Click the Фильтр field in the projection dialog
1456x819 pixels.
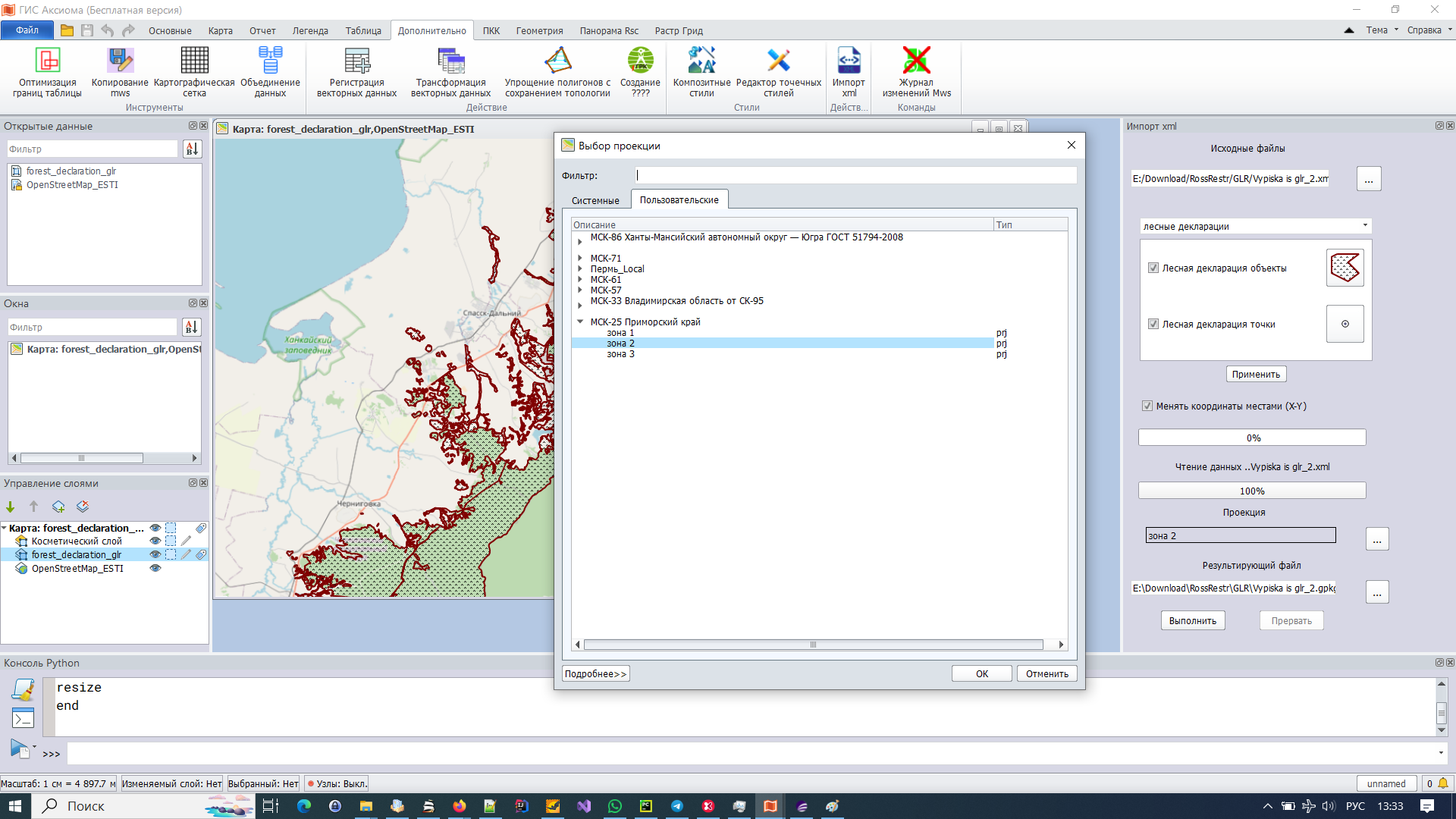855,175
